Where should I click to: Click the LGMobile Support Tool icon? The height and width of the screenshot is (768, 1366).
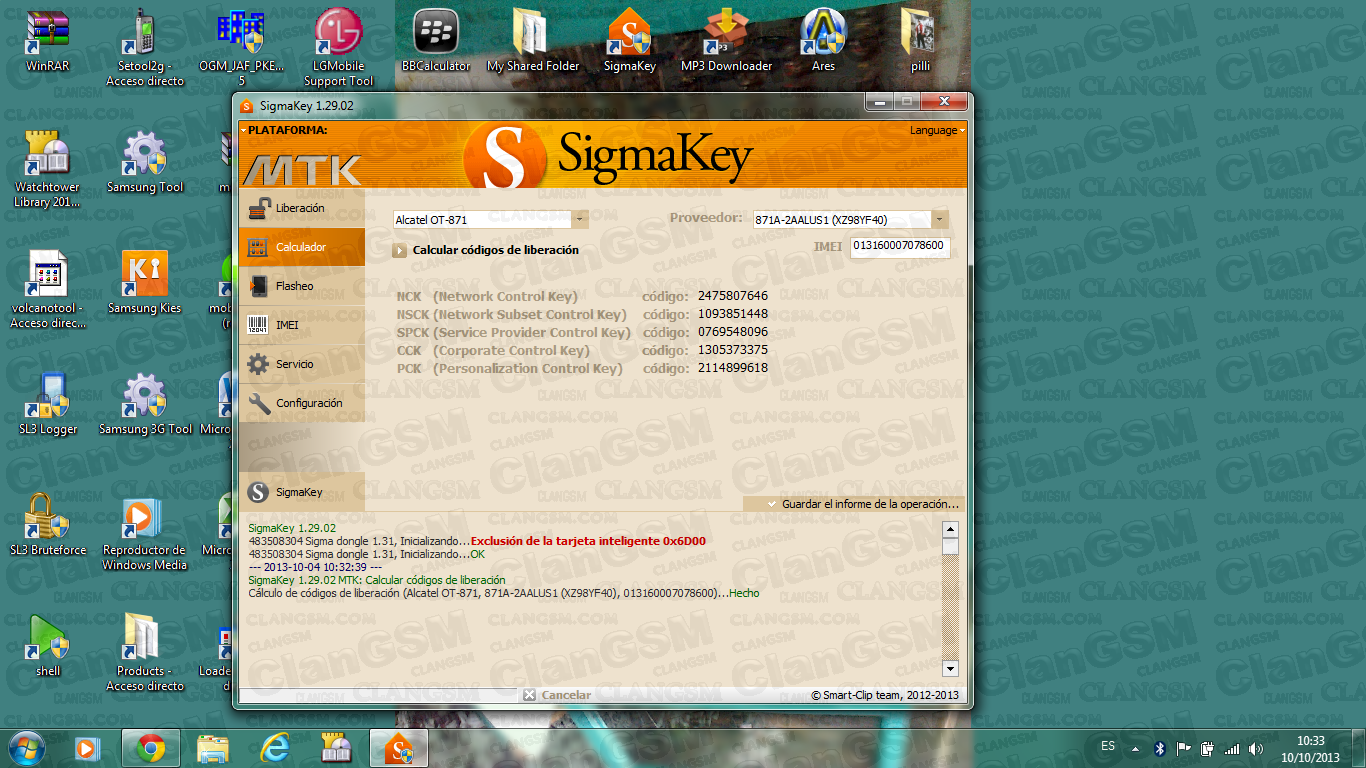pyautogui.click(x=339, y=48)
